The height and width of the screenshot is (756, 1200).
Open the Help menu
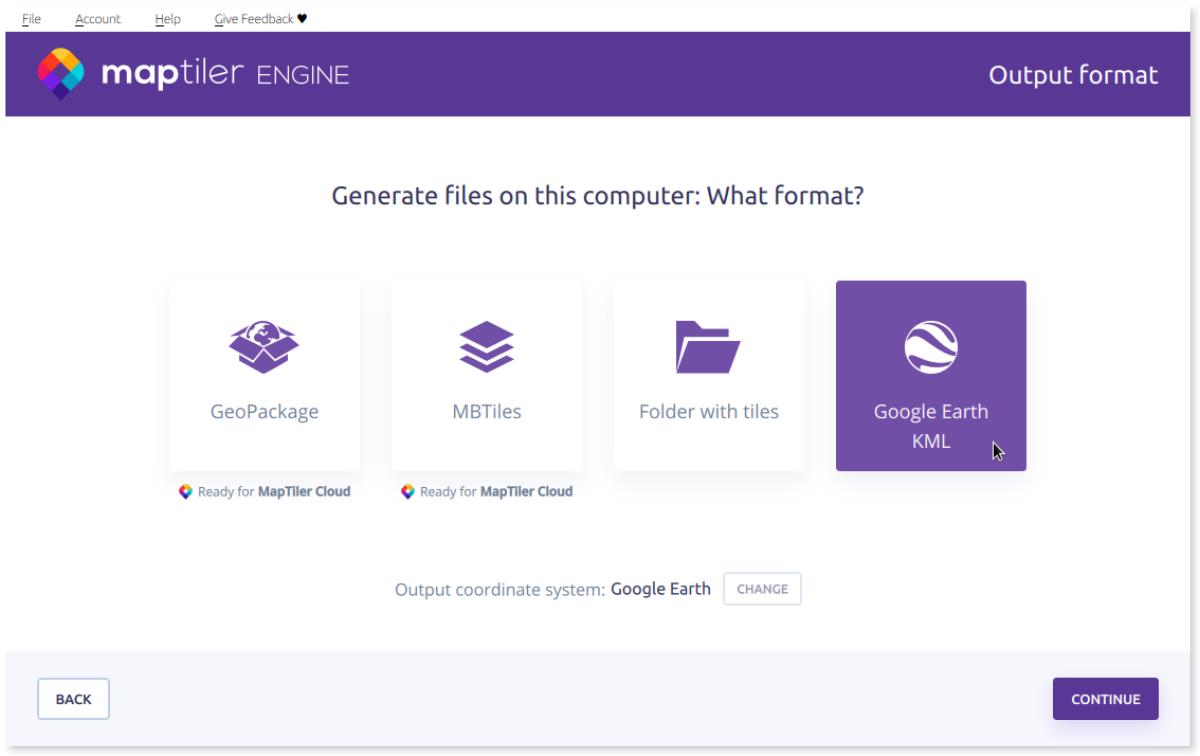(168, 18)
